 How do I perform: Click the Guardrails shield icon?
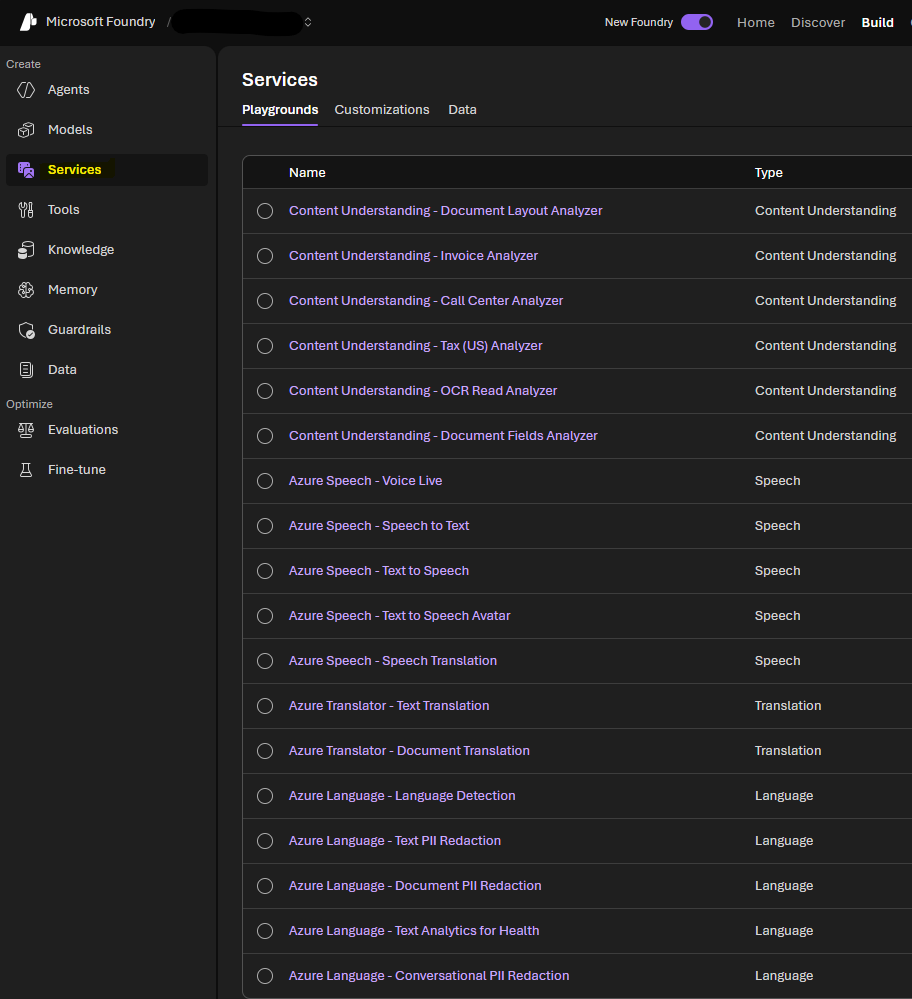(26, 330)
